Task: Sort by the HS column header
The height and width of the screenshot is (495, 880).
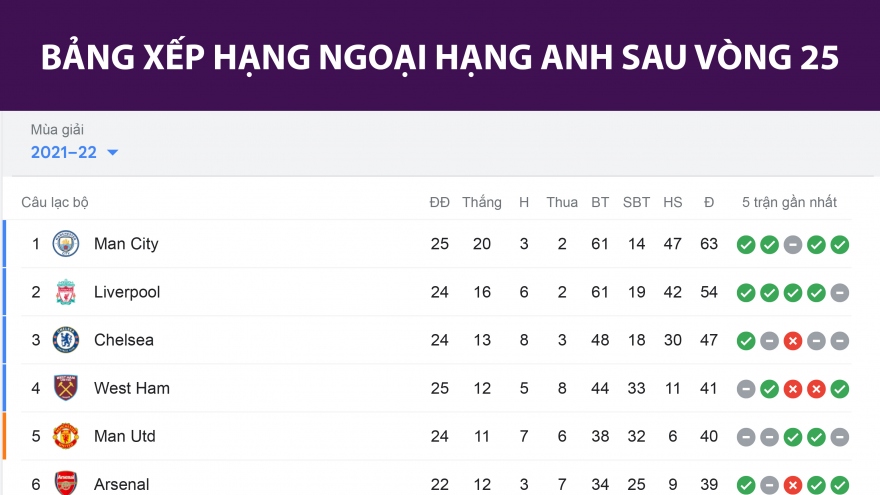Action: point(673,202)
